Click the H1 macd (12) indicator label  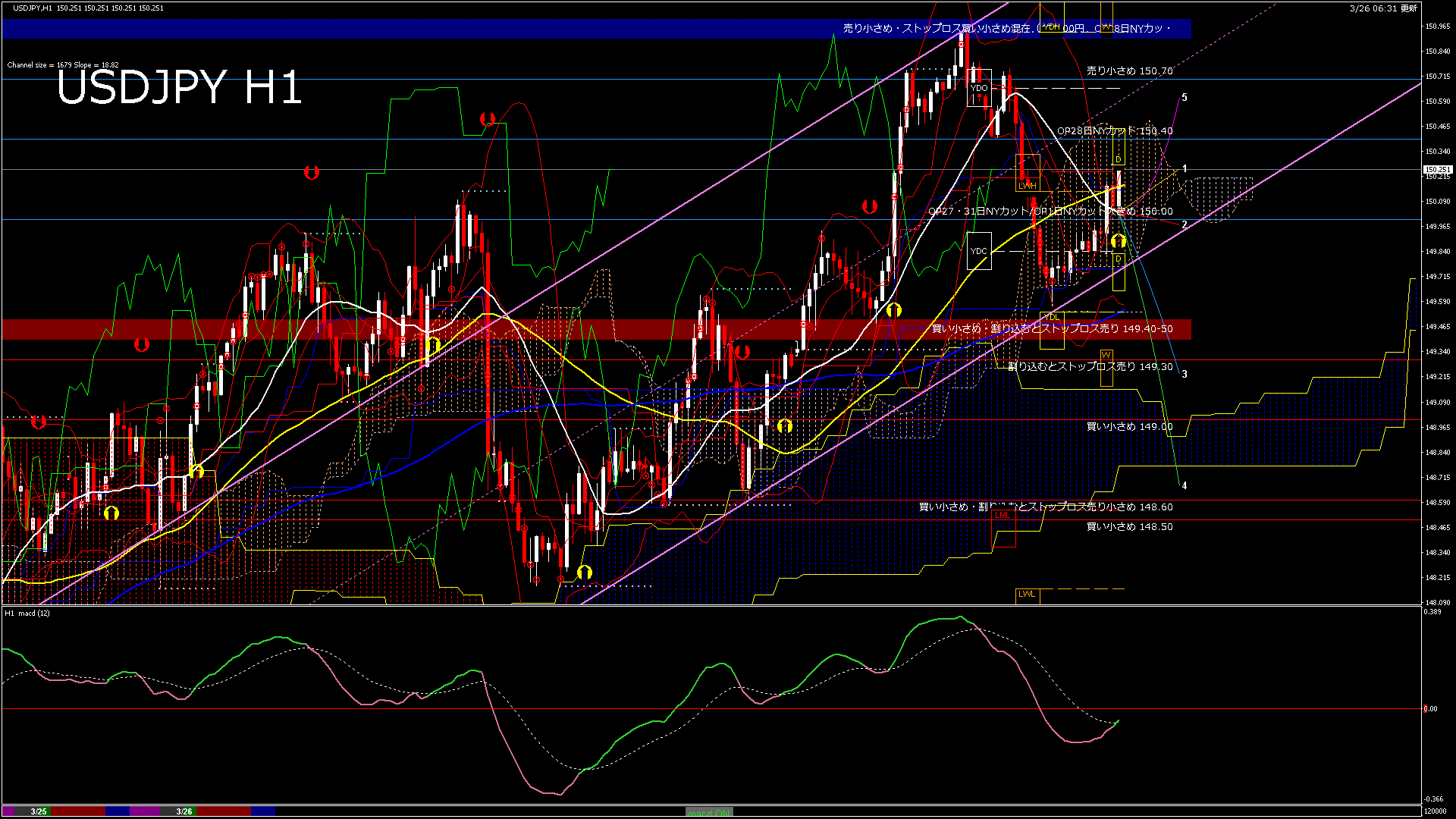click(27, 613)
